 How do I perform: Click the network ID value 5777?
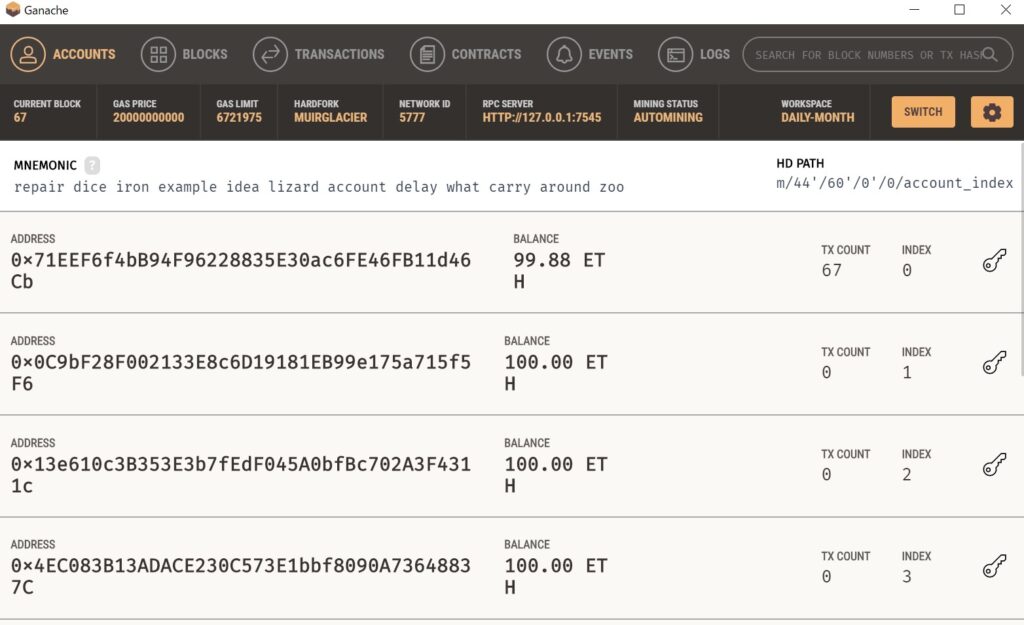(x=412, y=118)
